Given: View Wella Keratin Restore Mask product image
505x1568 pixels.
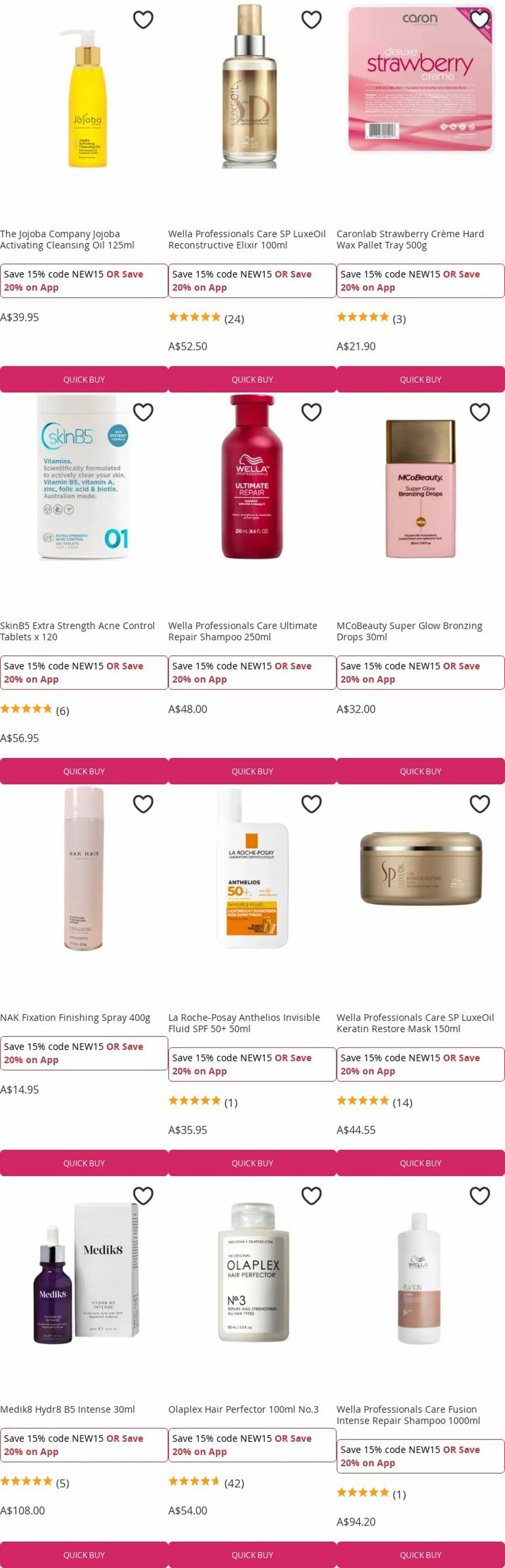Looking at the screenshot, I should (x=420, y=869).
